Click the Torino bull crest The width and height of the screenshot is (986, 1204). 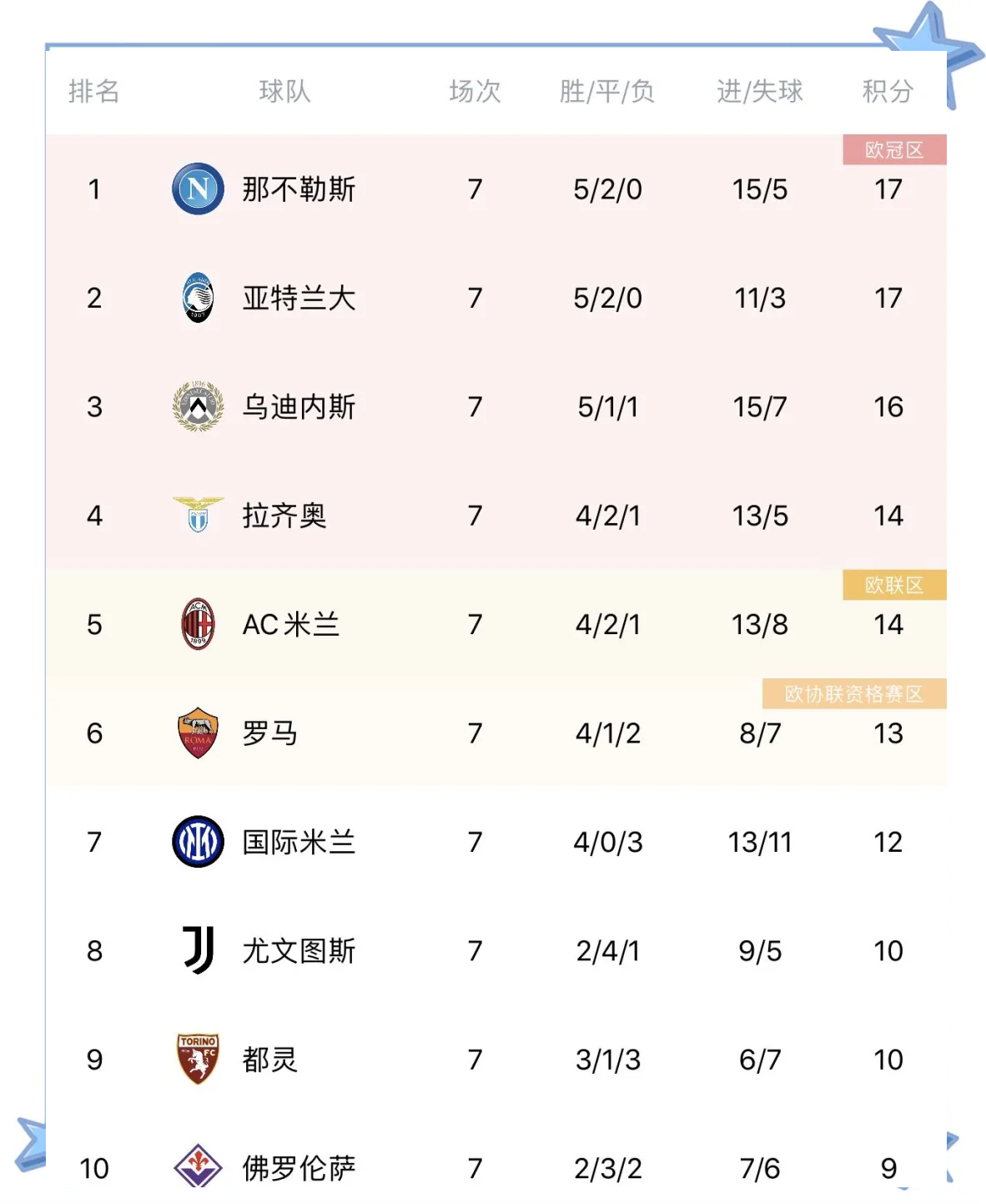coord(198,1059)
